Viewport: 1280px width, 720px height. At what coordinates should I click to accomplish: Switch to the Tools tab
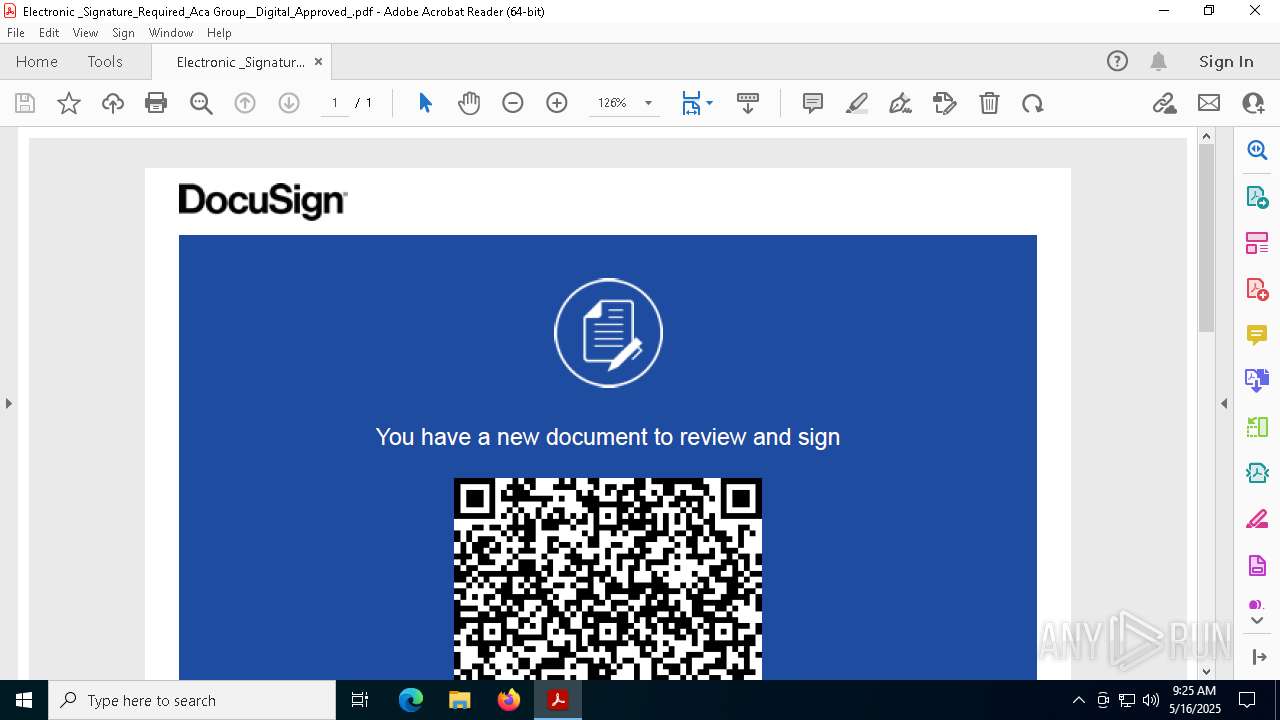(105, 62)
